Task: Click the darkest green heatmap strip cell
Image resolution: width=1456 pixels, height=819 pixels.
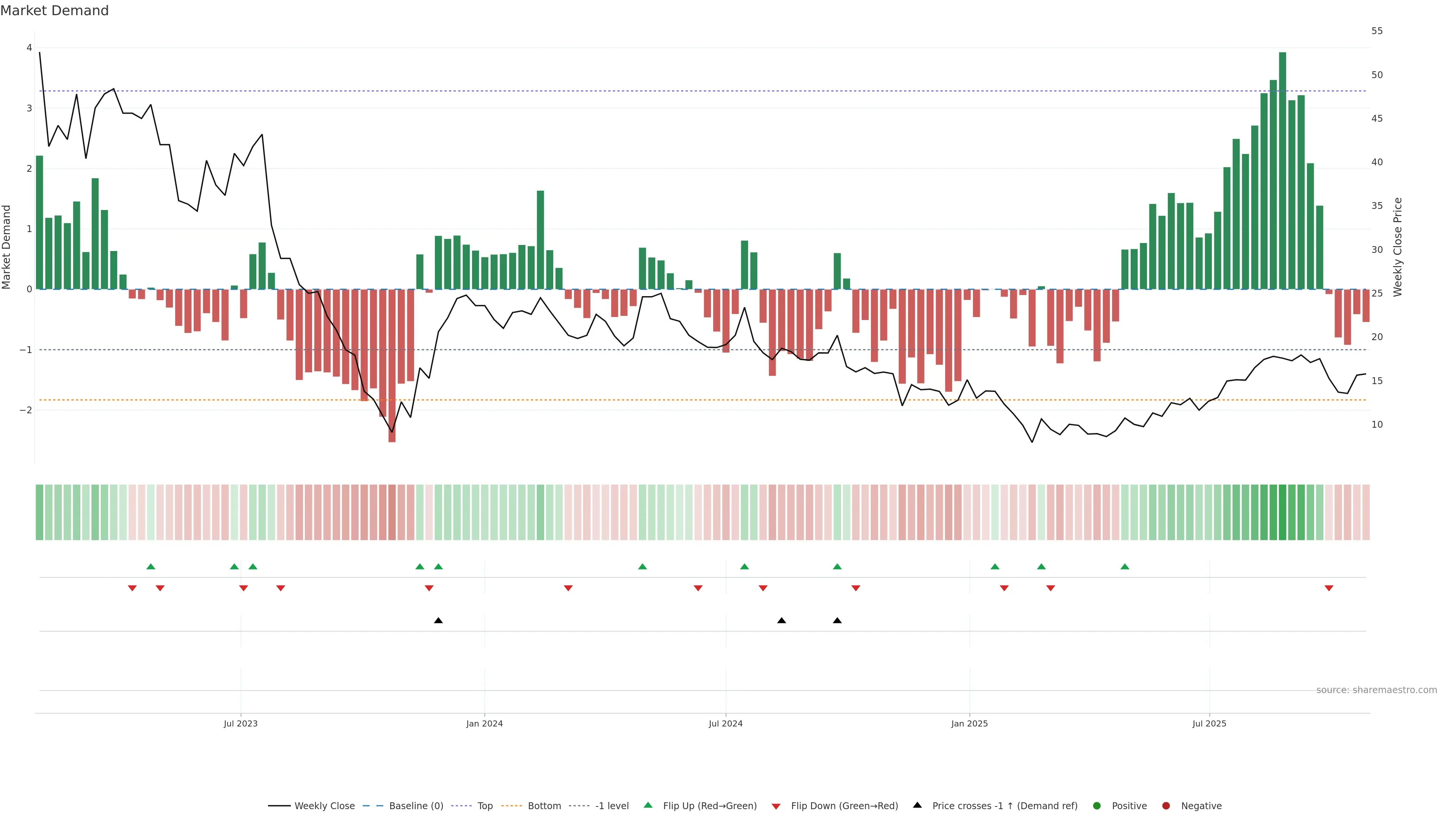Action: [1282, 512]
